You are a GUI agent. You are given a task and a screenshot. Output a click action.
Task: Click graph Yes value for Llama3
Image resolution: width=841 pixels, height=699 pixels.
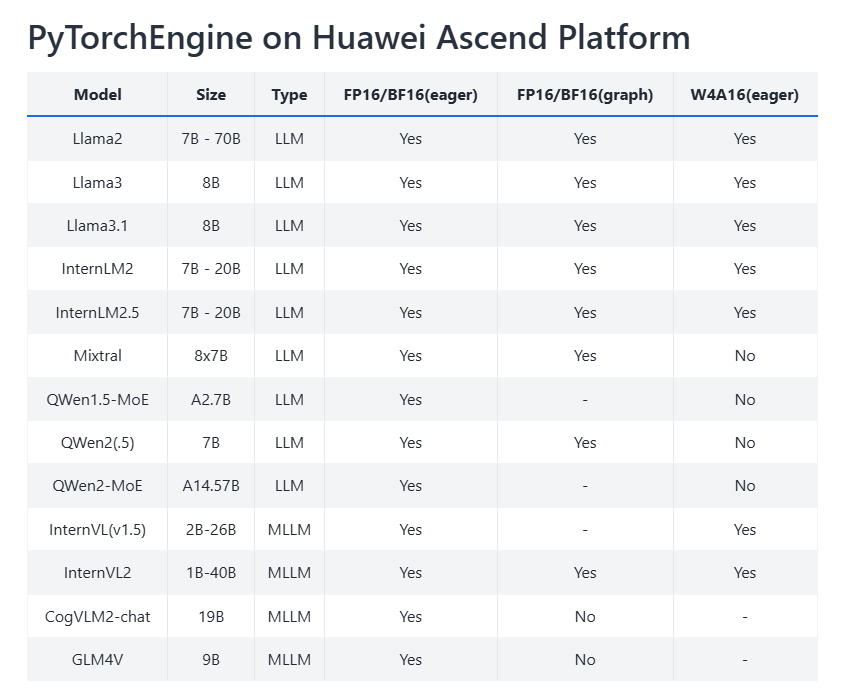tap(585, 182)
